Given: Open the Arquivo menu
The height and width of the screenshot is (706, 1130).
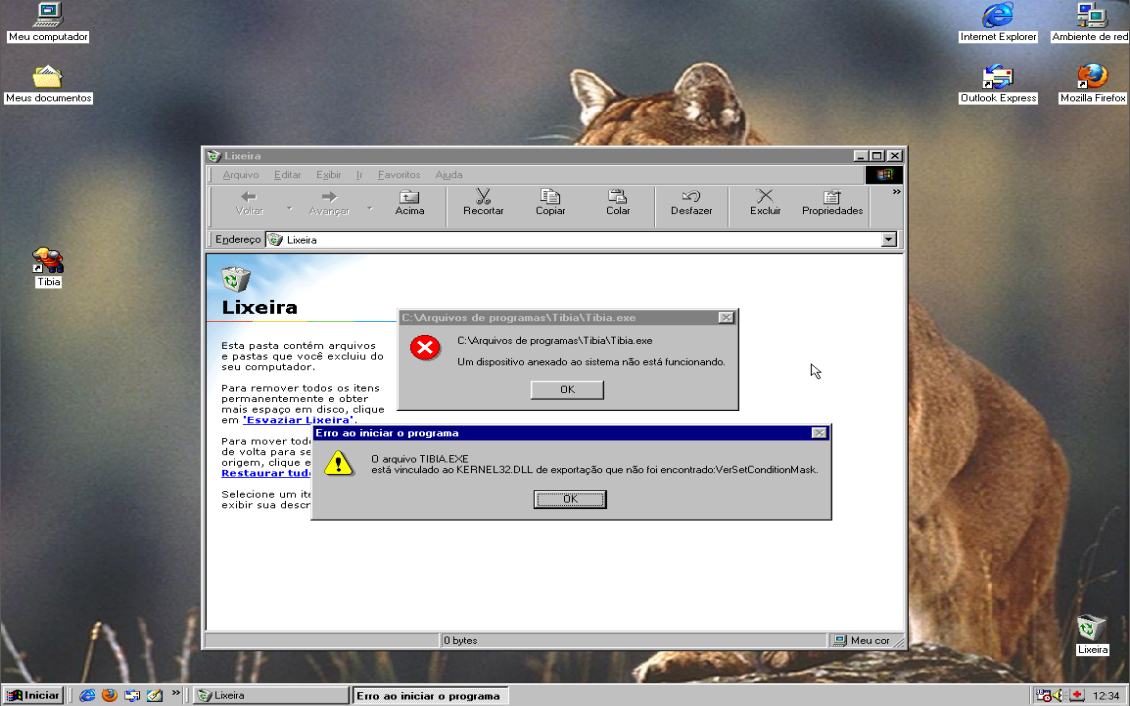Looking at the screenshot, I should pyautogui.click(x=240, y=175).
